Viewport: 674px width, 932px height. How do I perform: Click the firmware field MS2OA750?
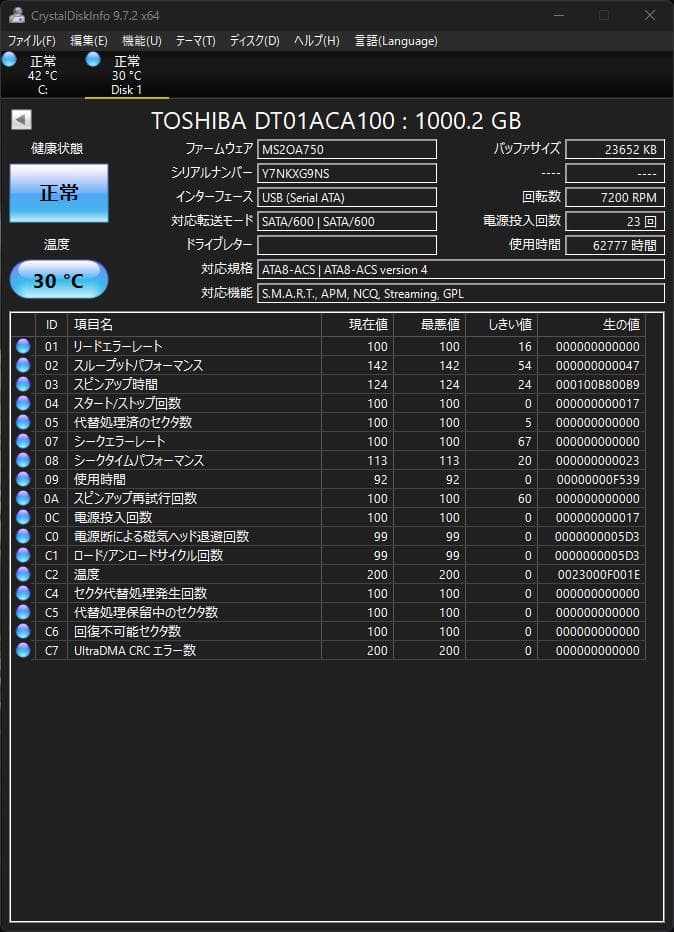coord(347,149)
